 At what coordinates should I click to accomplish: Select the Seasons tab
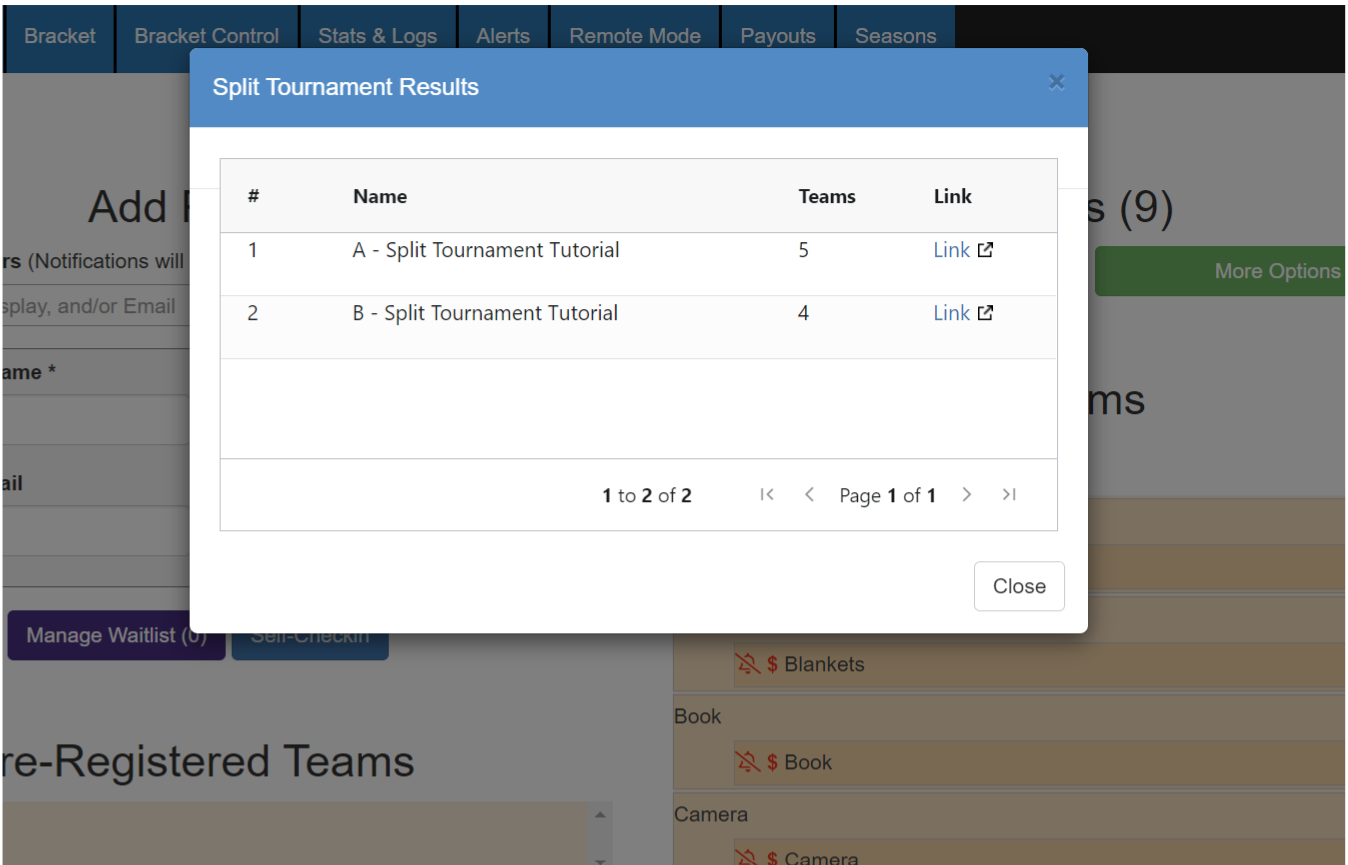click(895, 36)
